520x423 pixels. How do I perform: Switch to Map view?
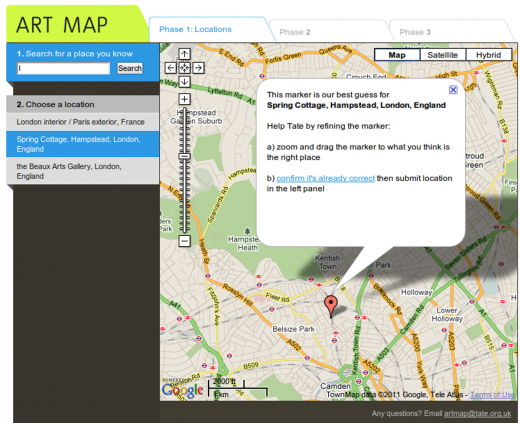397,55
